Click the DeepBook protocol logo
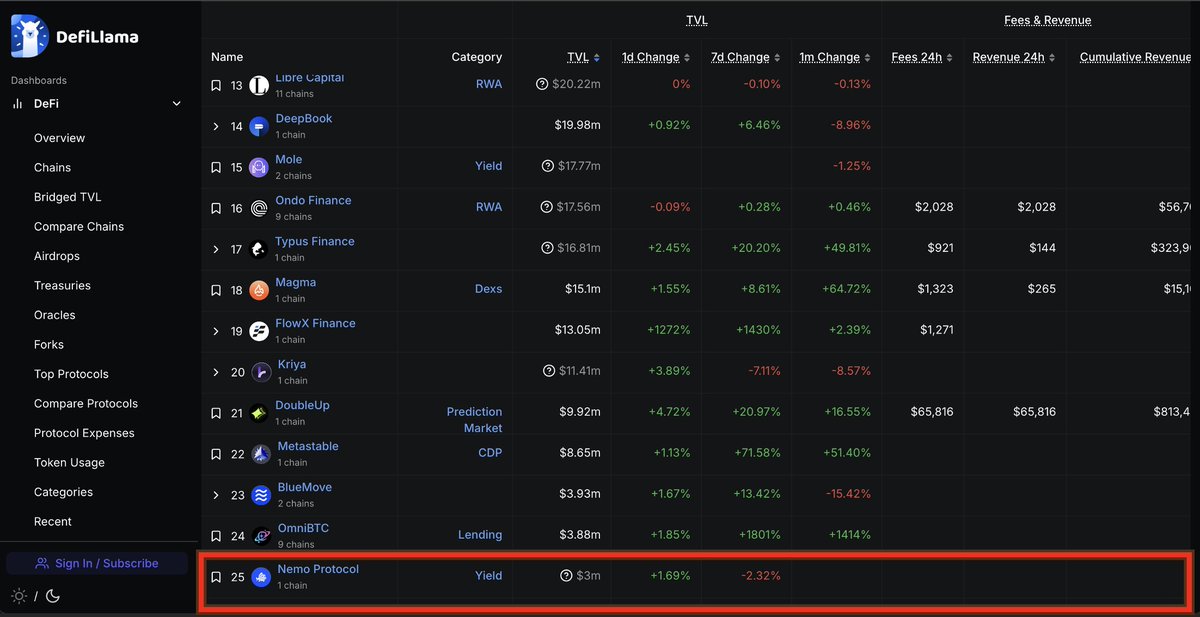Viewport: 1200px width, 617px height. pyautogui.click(x=259, y=126)
